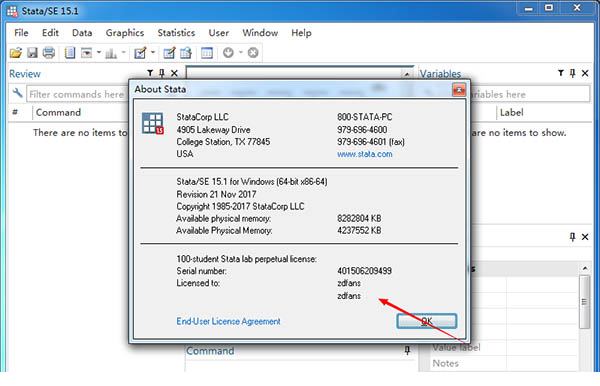Click the Variables filter input field
The width and height of the screenshot is (600, 386).
tap(530, 94)
